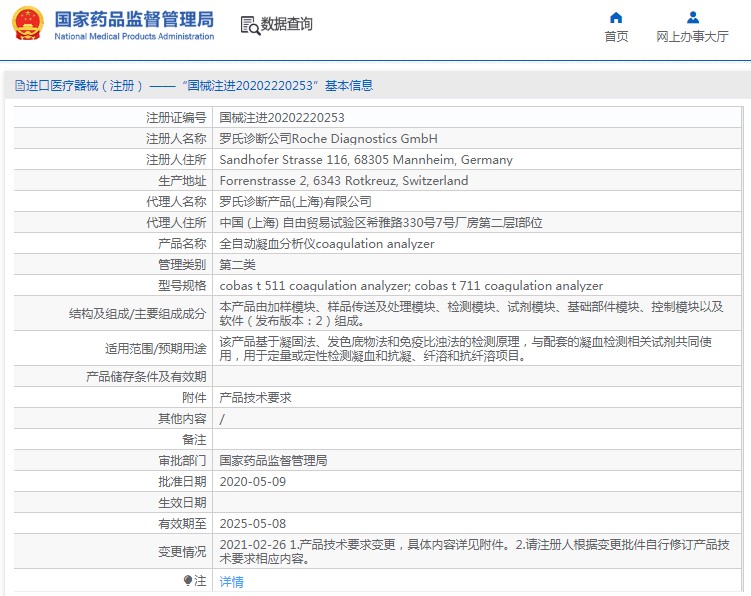Click National Medical Products Administration subtitle
The height and width of the screenshot is (596, 751).
[134, 36]
